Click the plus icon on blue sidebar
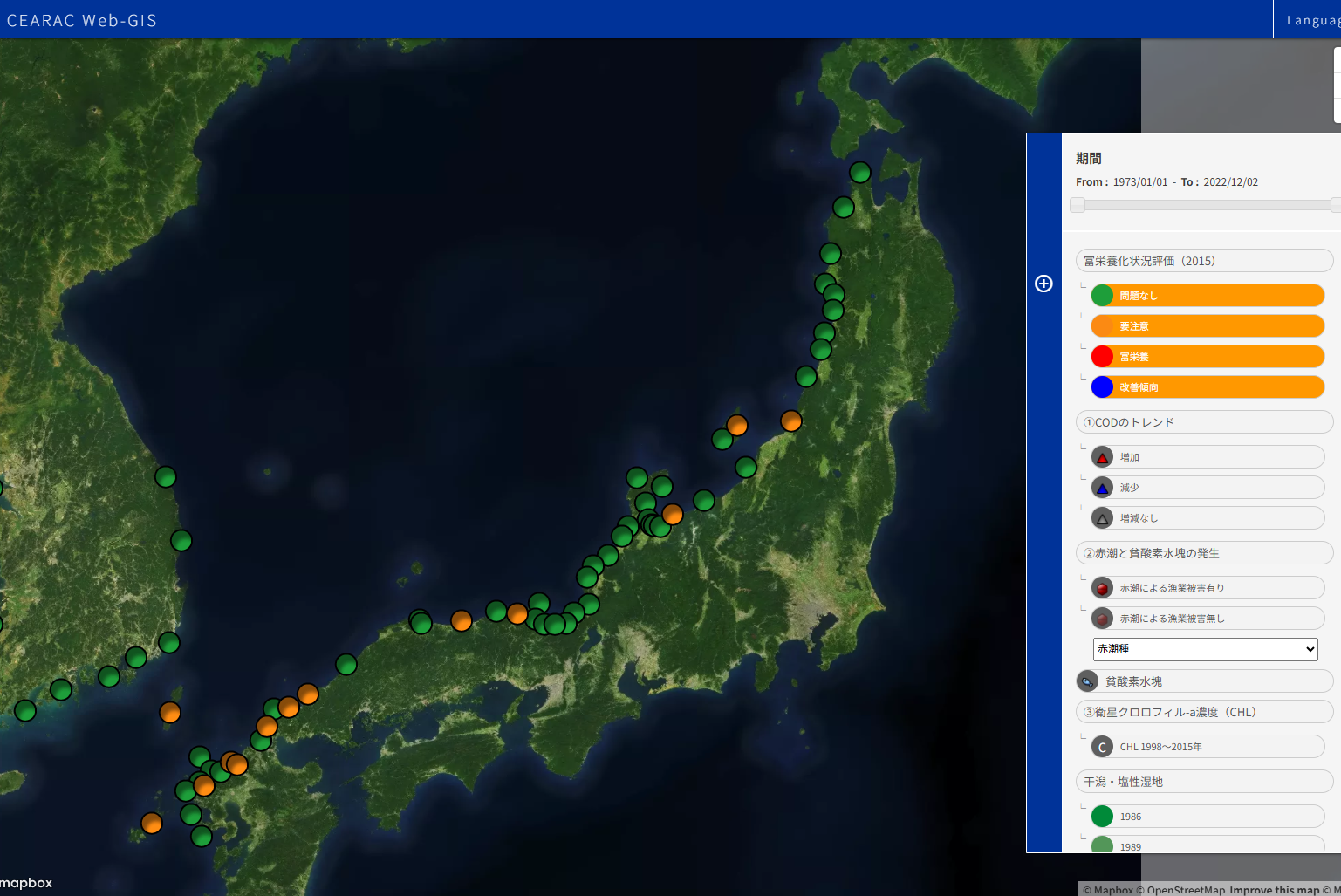Viewport: 1341px width, 896px height. coord(1043,284)
